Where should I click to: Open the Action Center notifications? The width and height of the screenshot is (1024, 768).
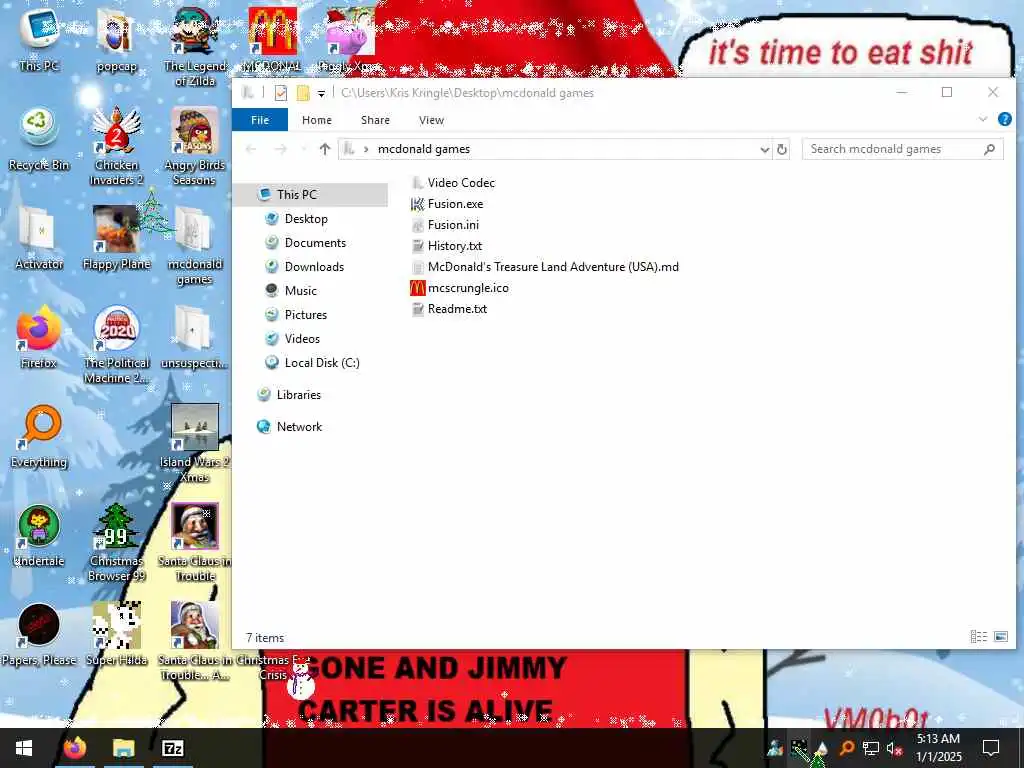[x=991, y=748]
